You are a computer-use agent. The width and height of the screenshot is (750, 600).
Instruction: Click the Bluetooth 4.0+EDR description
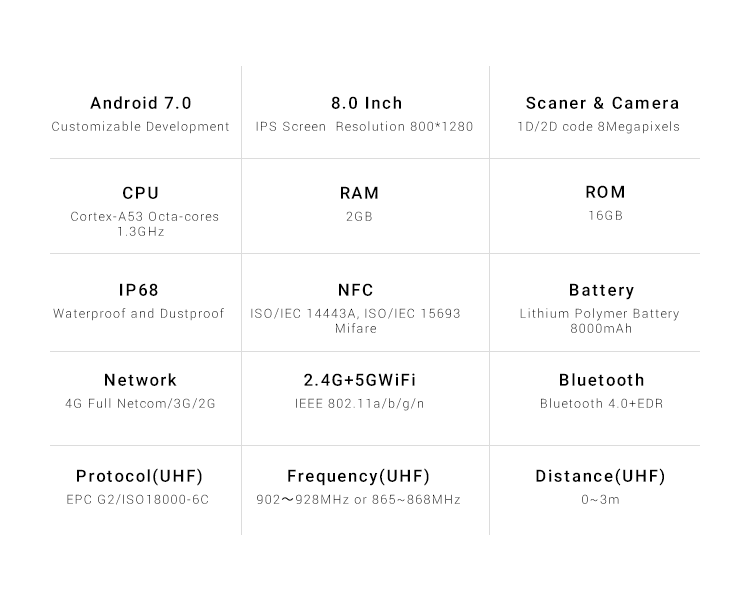pyautogui.click(x=601, y=403)
